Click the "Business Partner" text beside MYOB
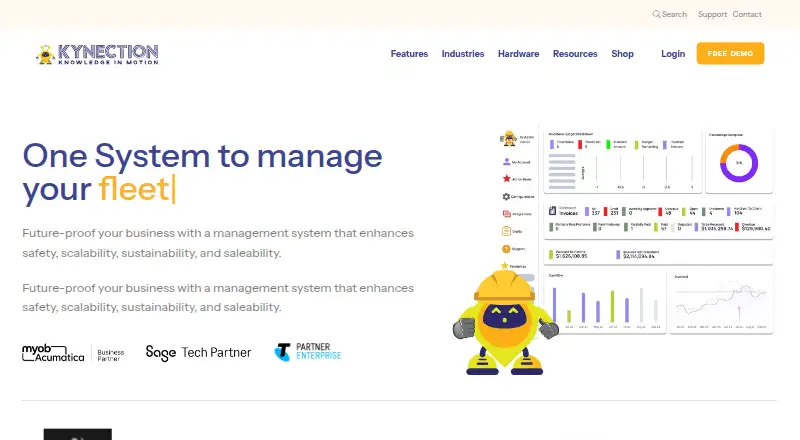 tap(111, 355)
